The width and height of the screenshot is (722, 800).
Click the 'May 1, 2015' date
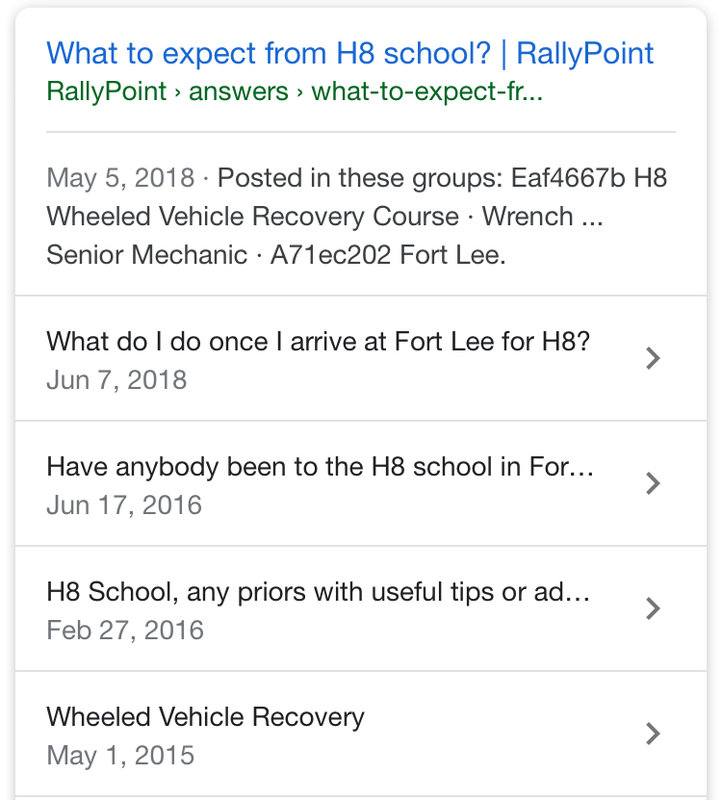click(x=120, y=756)
